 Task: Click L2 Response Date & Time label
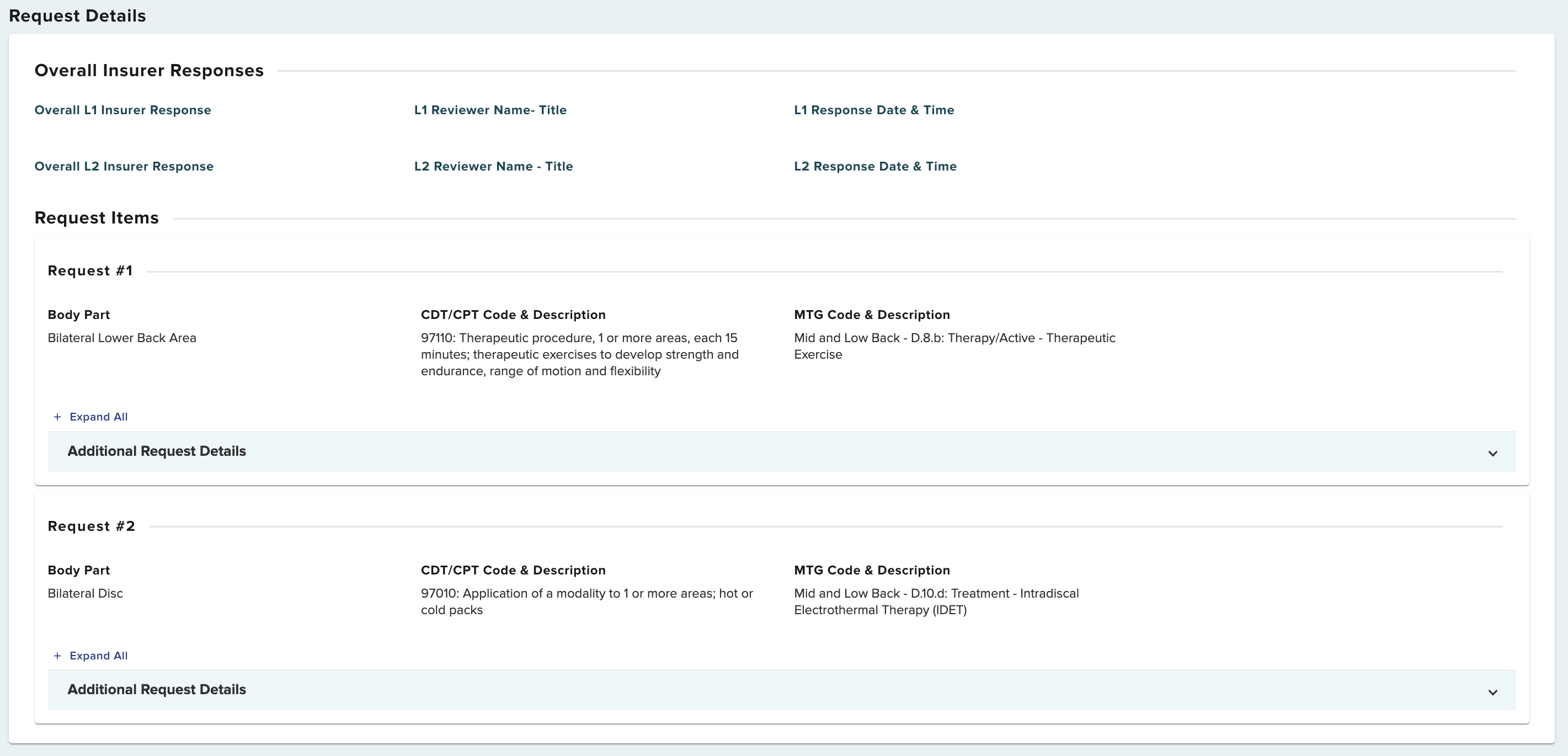click(x=874, y=166)
